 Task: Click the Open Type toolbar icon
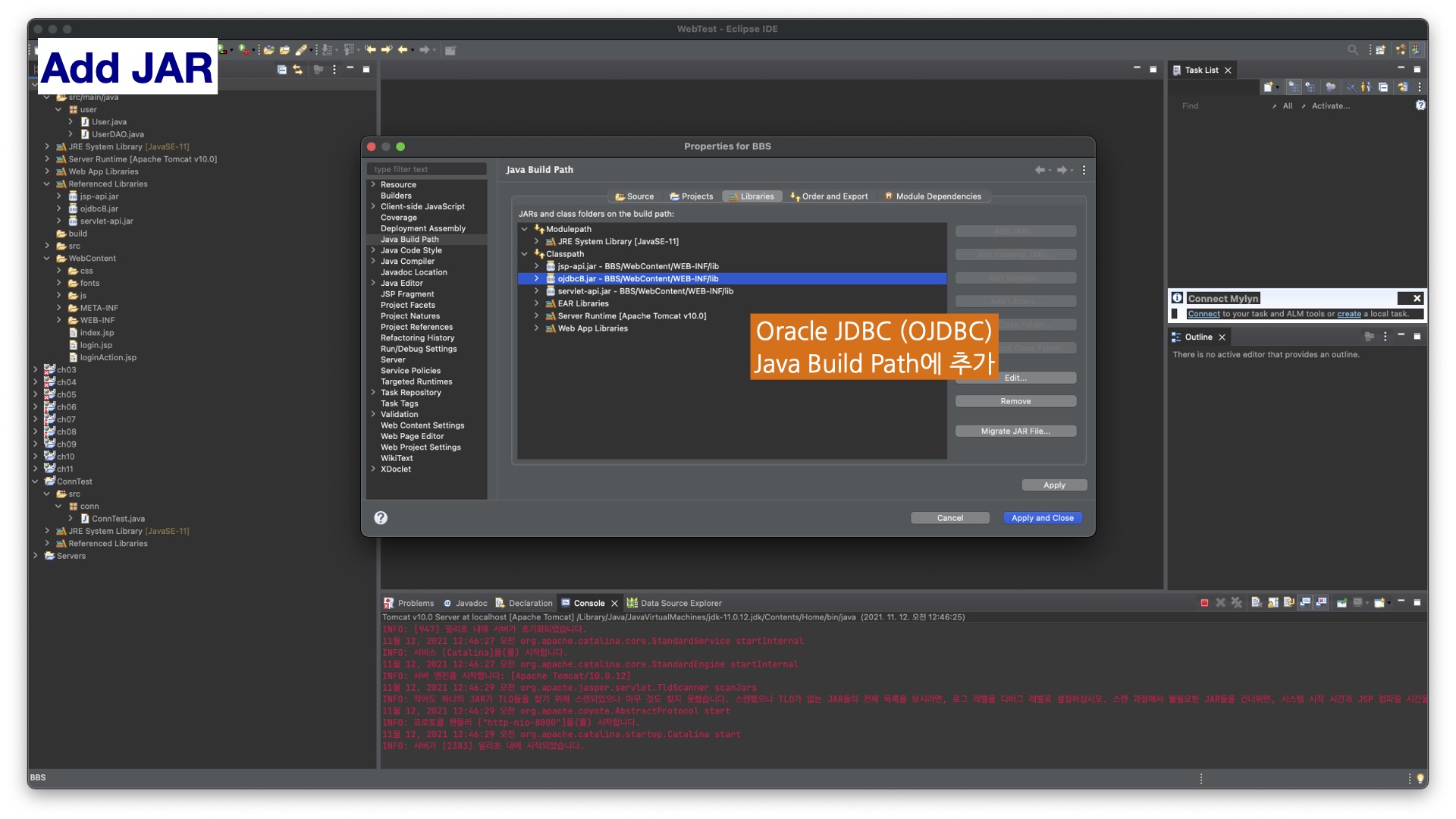pyautogui.click(x=268, y=50)
